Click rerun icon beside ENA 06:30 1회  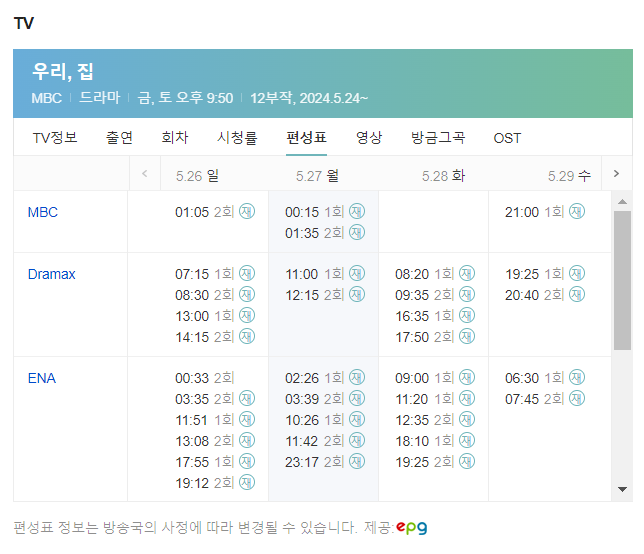pyautogui.click(x=577, y=377)
